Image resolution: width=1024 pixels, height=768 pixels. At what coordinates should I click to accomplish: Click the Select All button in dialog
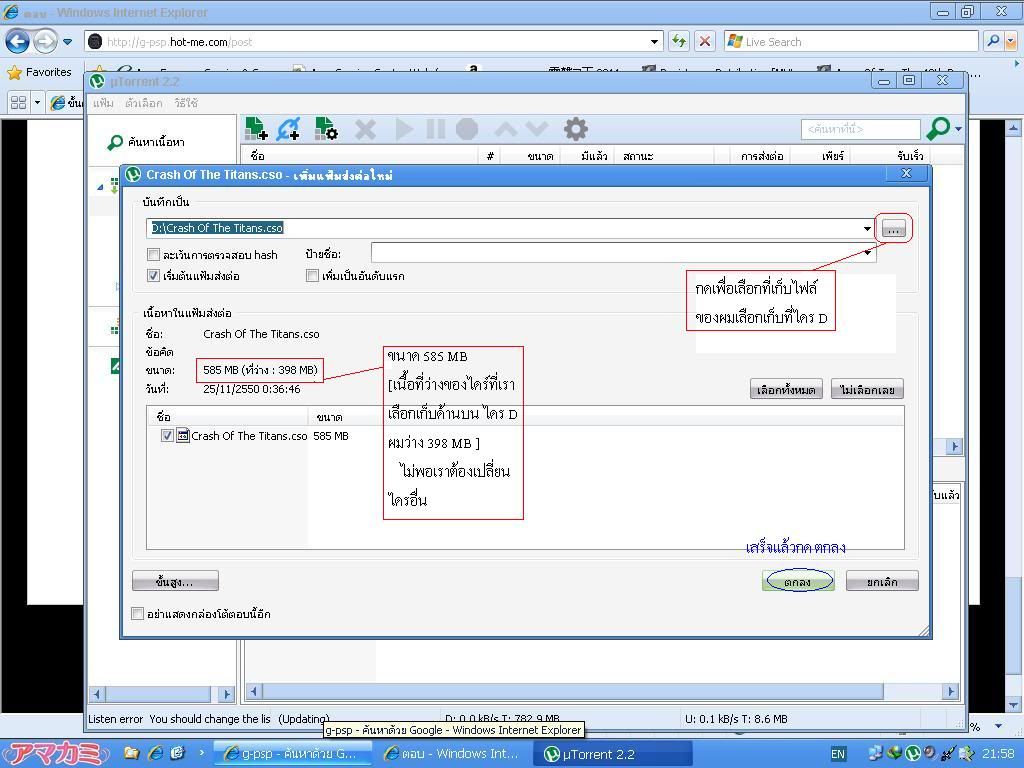point(786,390)
